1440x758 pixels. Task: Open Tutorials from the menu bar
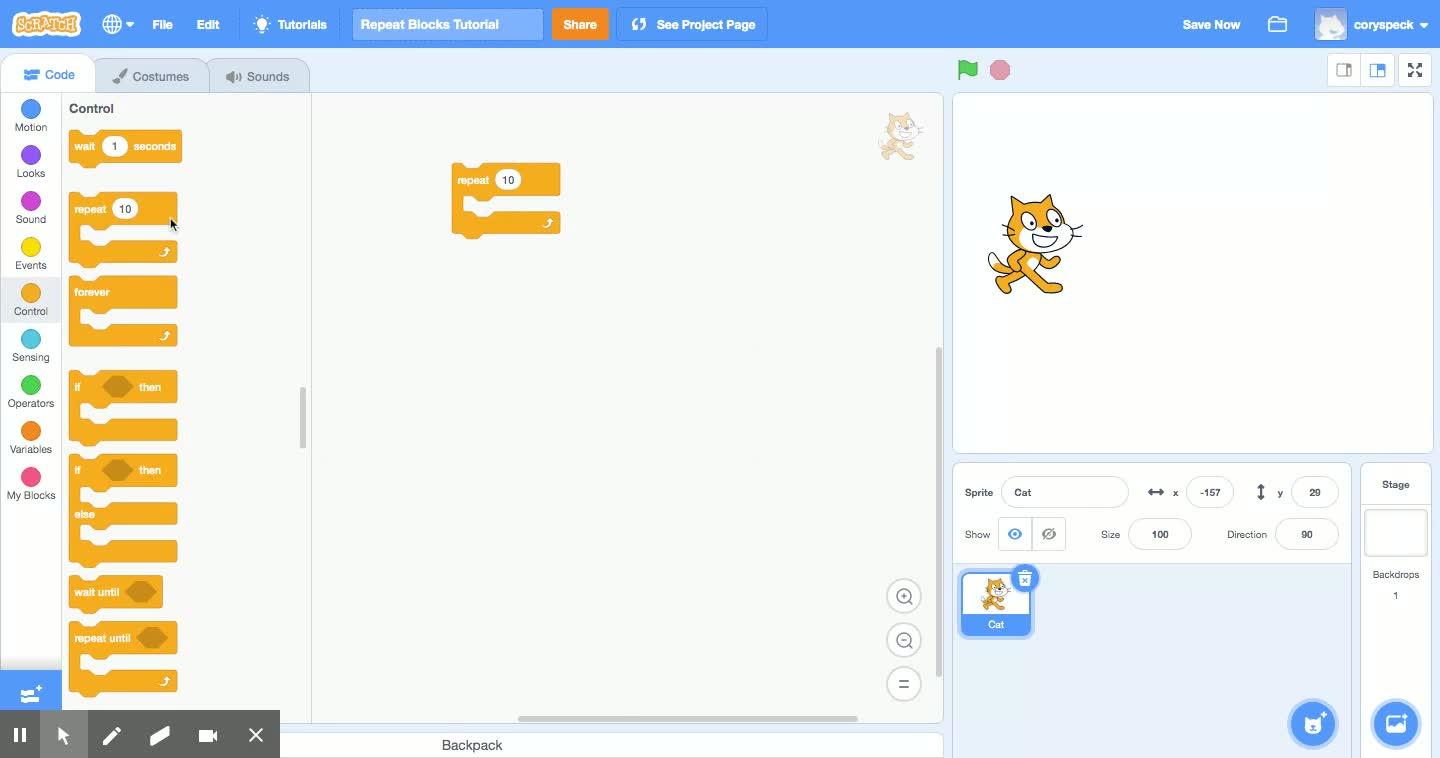(290, 24)
